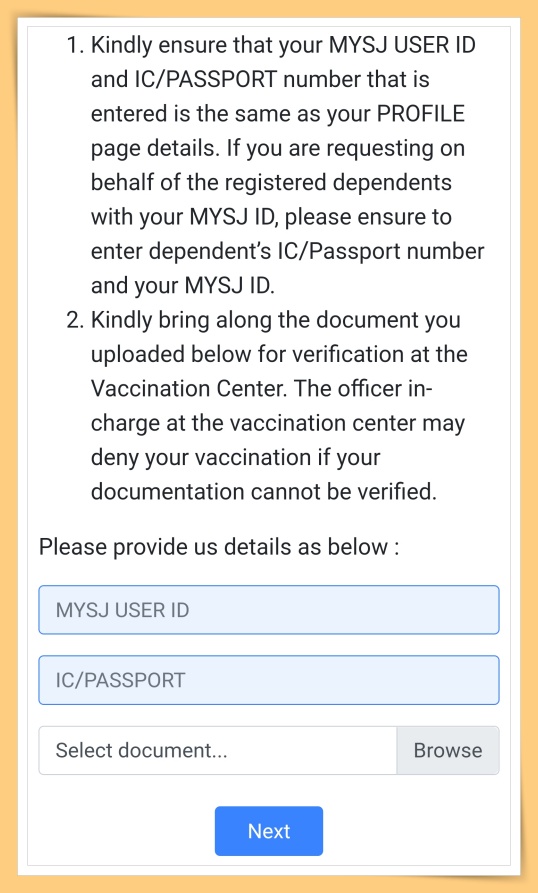538x893 pixels.
Task: Click 'charge at the vaccination center may' line
Action: pos(278,424)
